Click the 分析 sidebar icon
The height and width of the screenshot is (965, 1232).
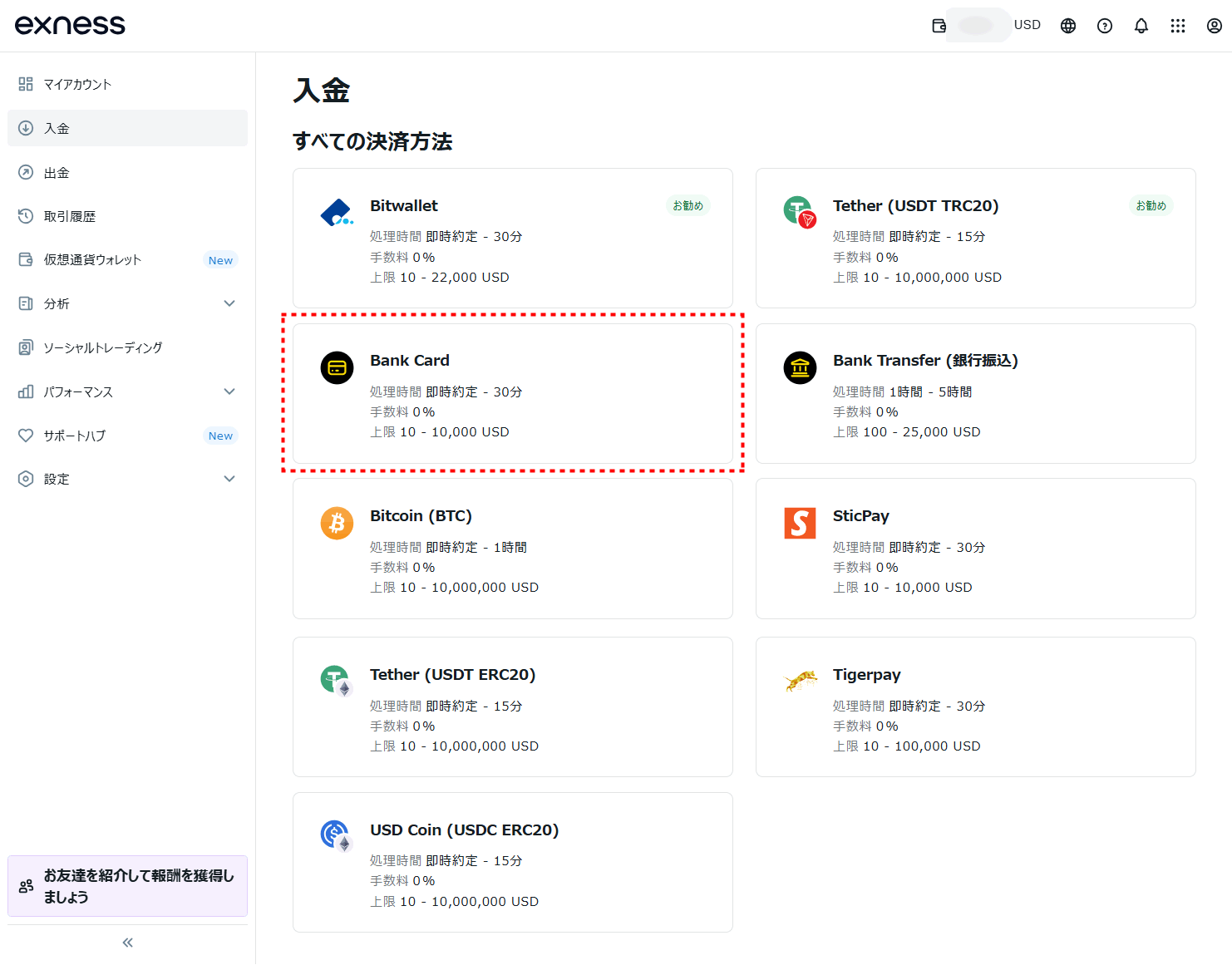(x=26, y=303)
